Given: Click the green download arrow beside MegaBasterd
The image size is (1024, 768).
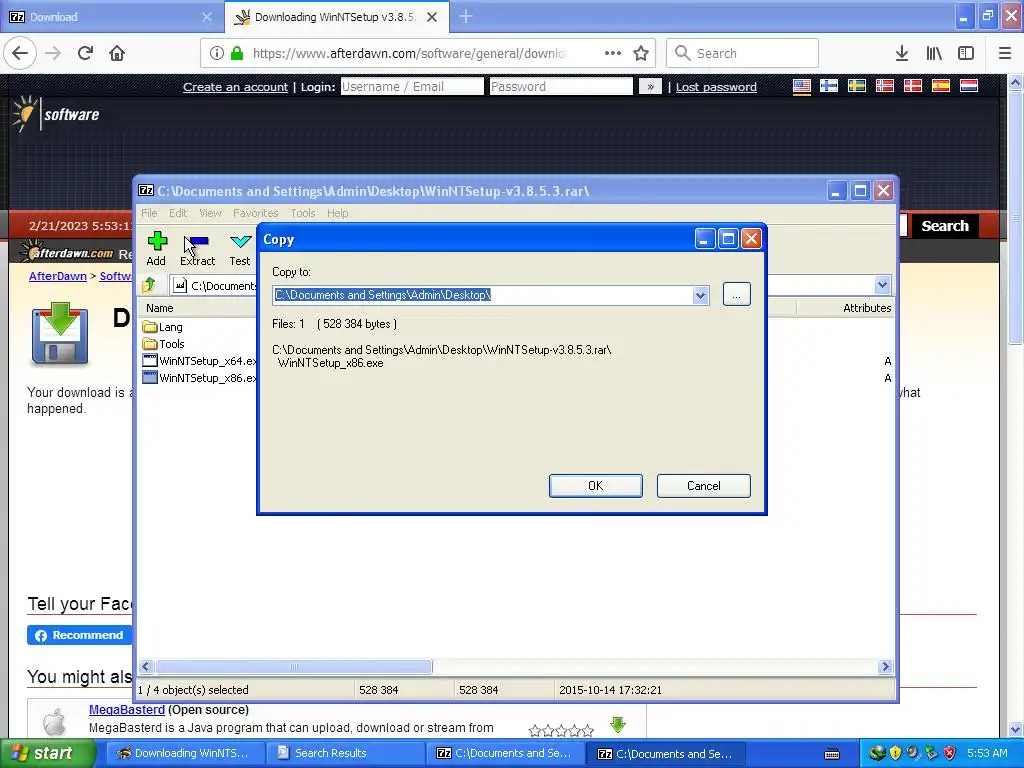Looking at the screenshot, I should click(618, 724).
